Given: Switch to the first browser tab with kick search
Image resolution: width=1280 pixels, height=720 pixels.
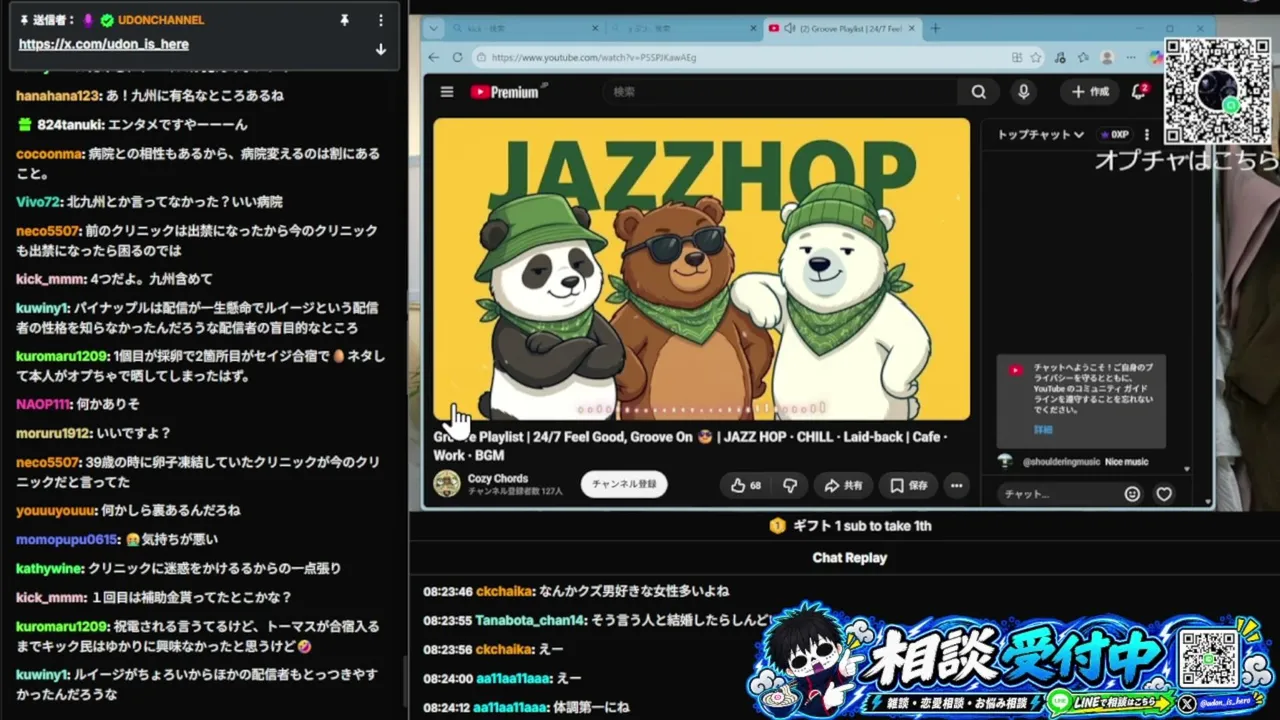Looking at the screenshot, I should click(523, 29).
